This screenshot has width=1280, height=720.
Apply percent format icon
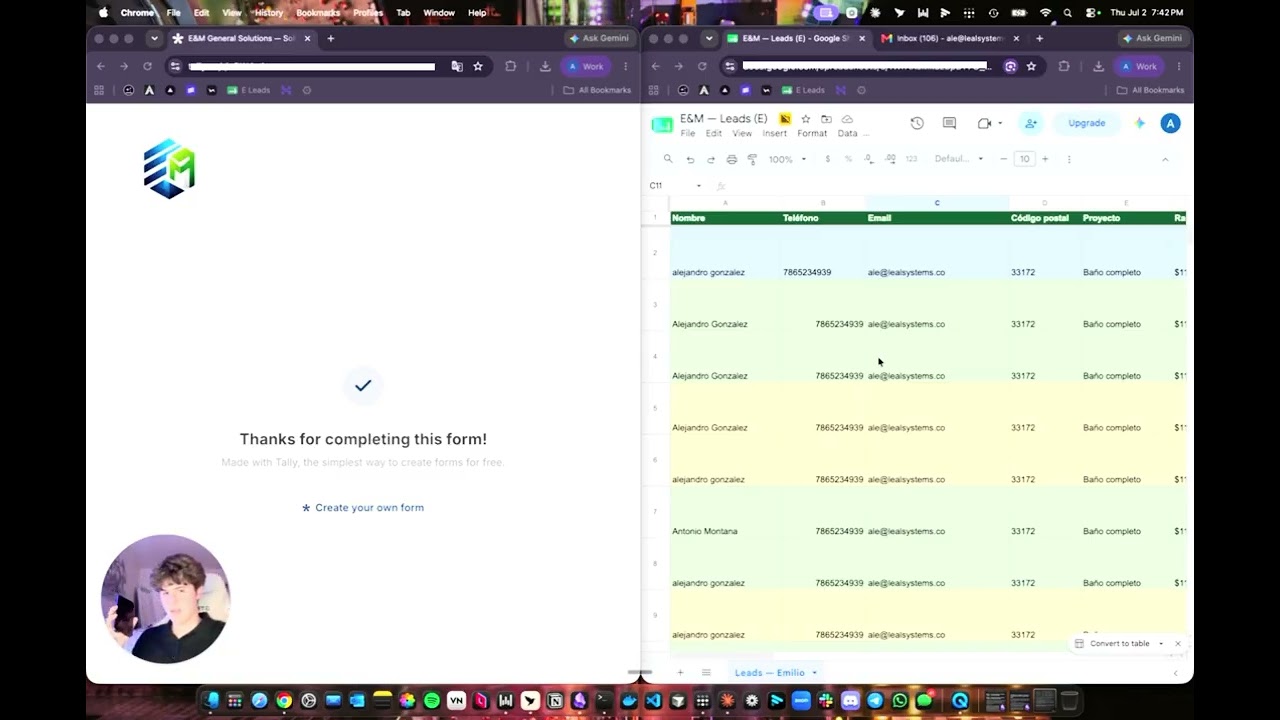tap(848, 159)
